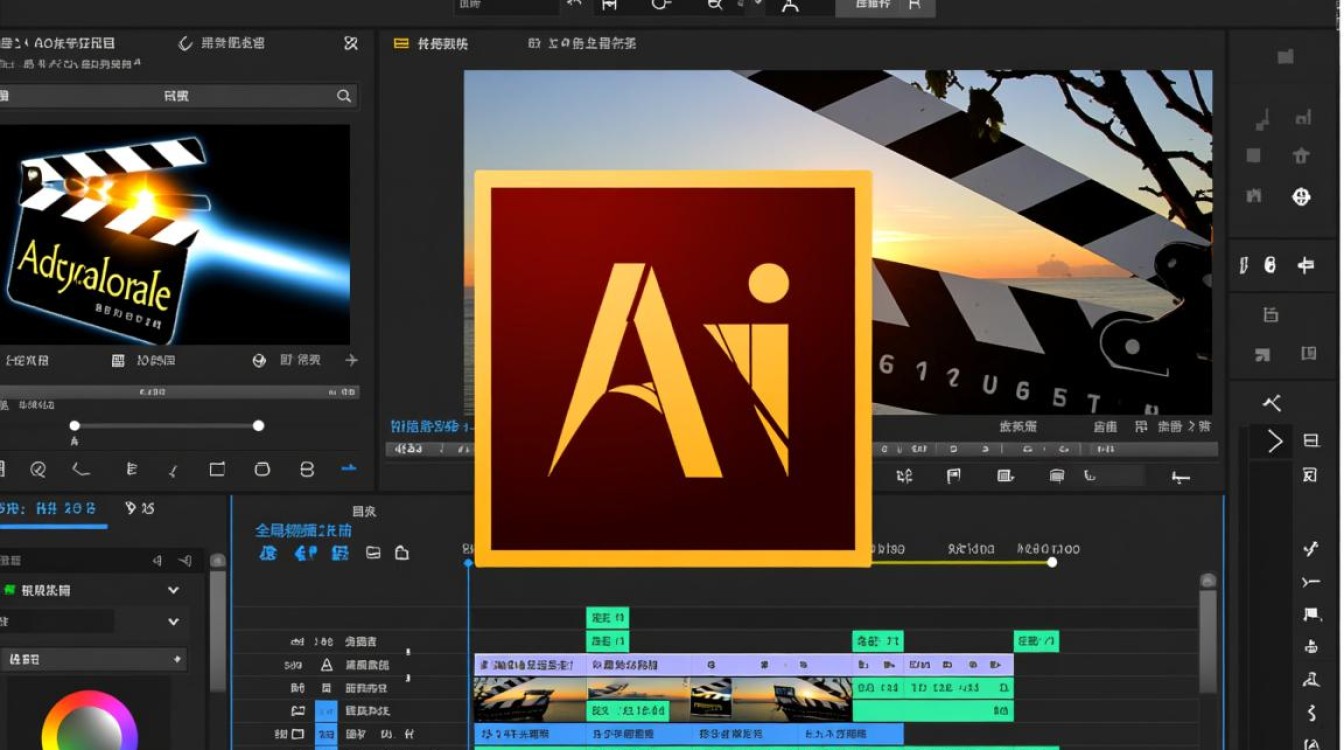Click the circular refresh icon in left panel header
This screenshot has width=1344, height=750.
185,43
